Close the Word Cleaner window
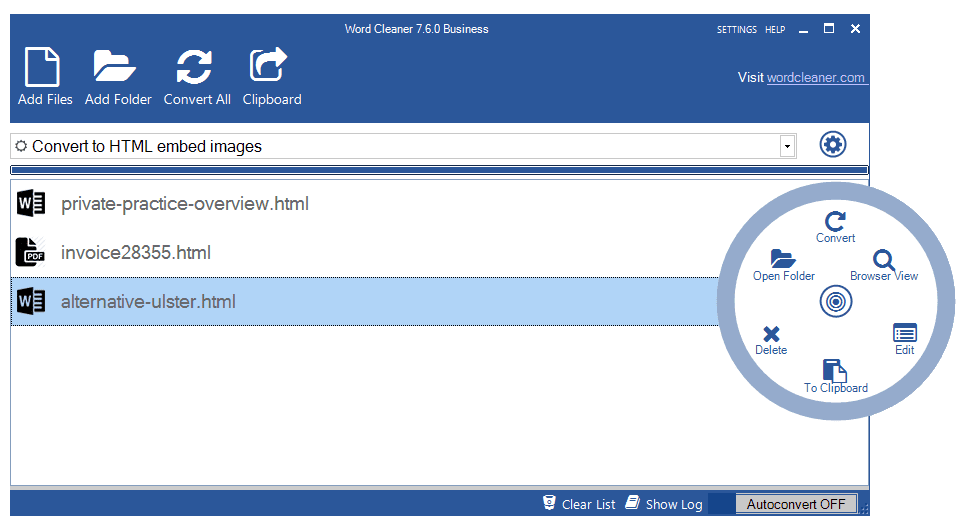Image resolution: width=962 pixels, height=531 pixels. 855,29
